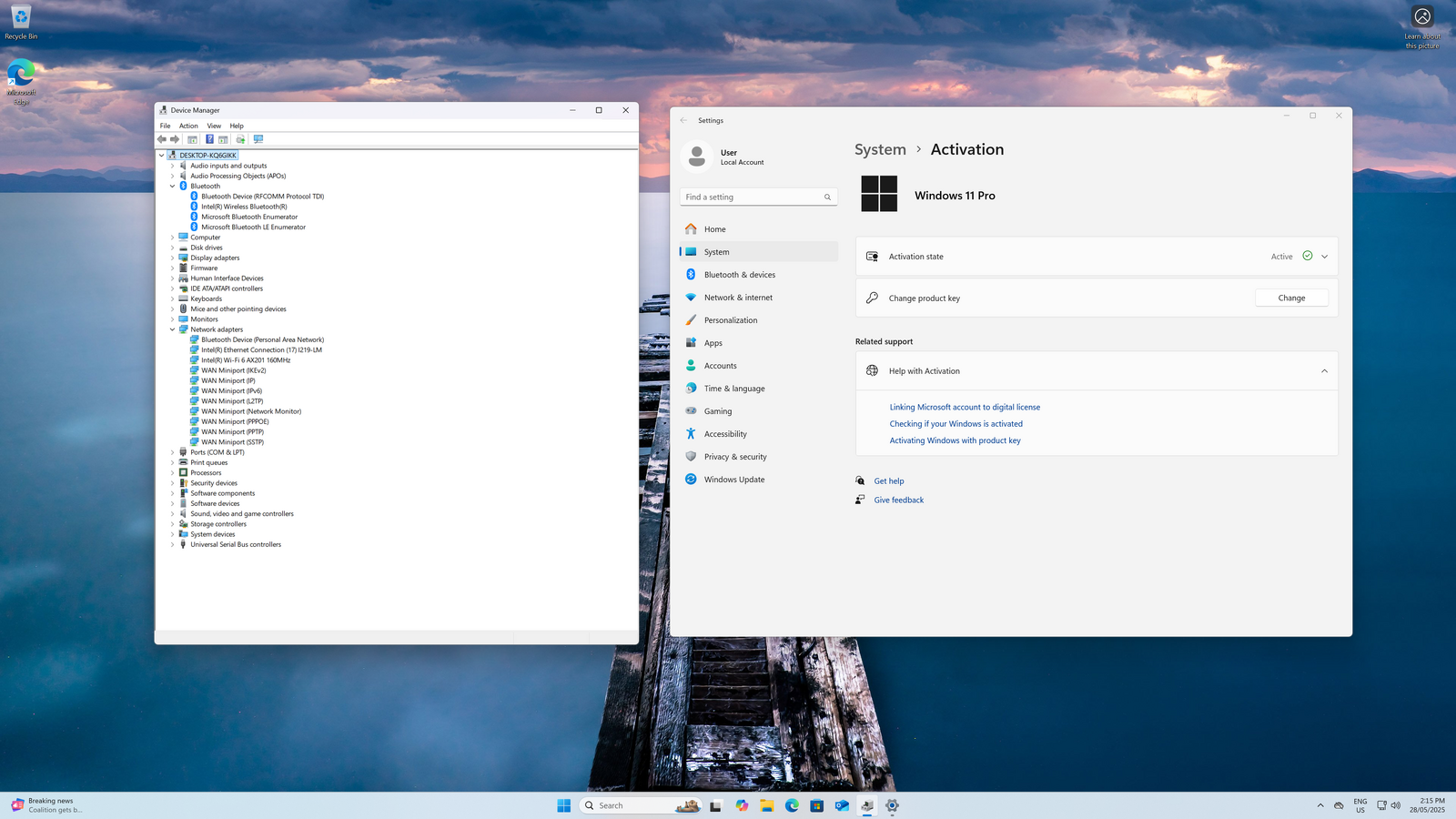Collapse the Network adapters node
The image size is (1456, 819).
pos(172,329)
